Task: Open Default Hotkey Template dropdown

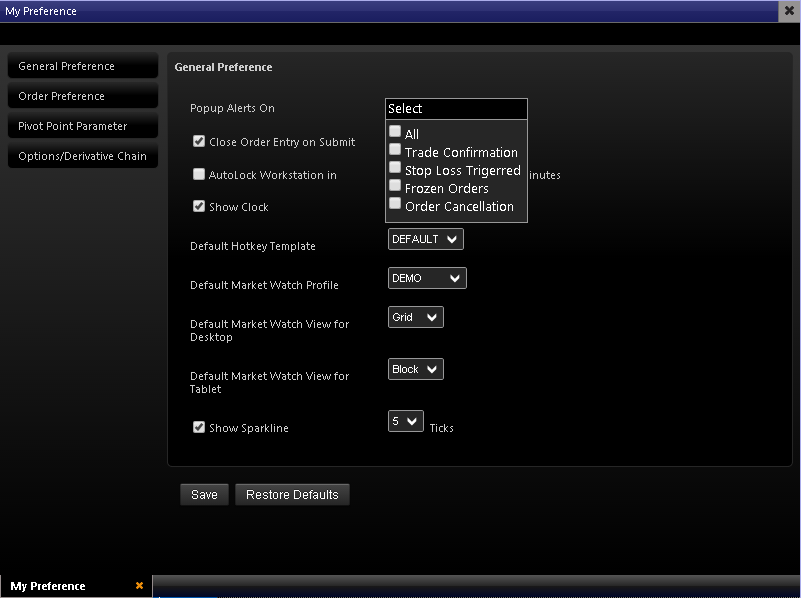Action: [426, 239]
